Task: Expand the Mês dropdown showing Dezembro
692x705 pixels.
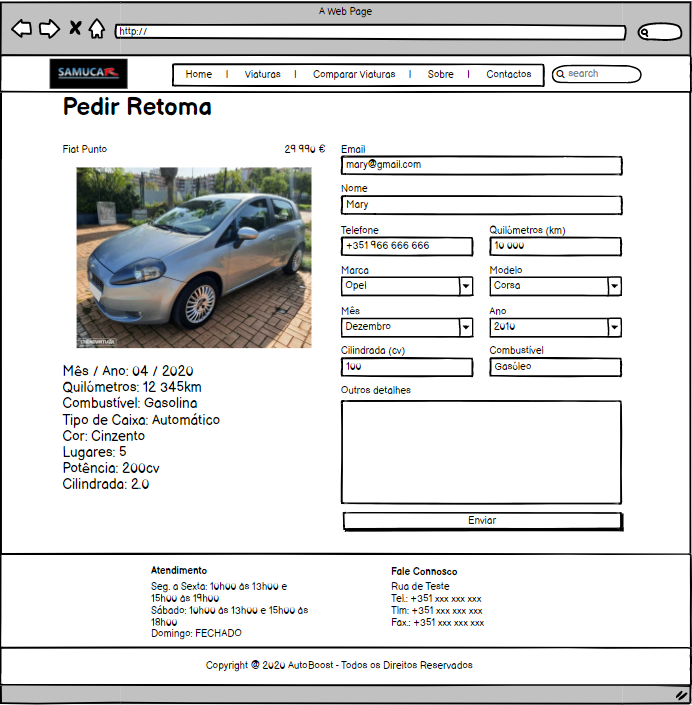Action: pos(465,328)
